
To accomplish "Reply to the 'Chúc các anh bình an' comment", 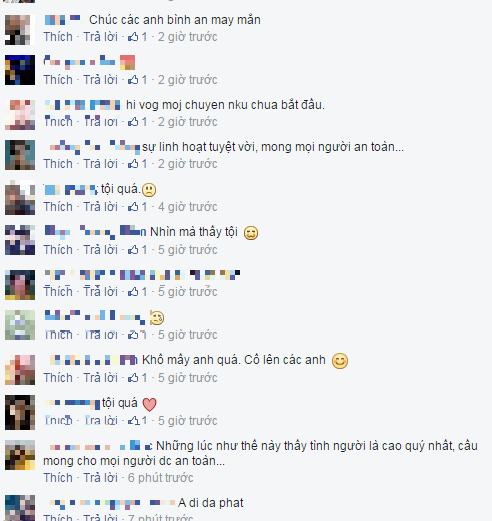I will click(100, 37).
